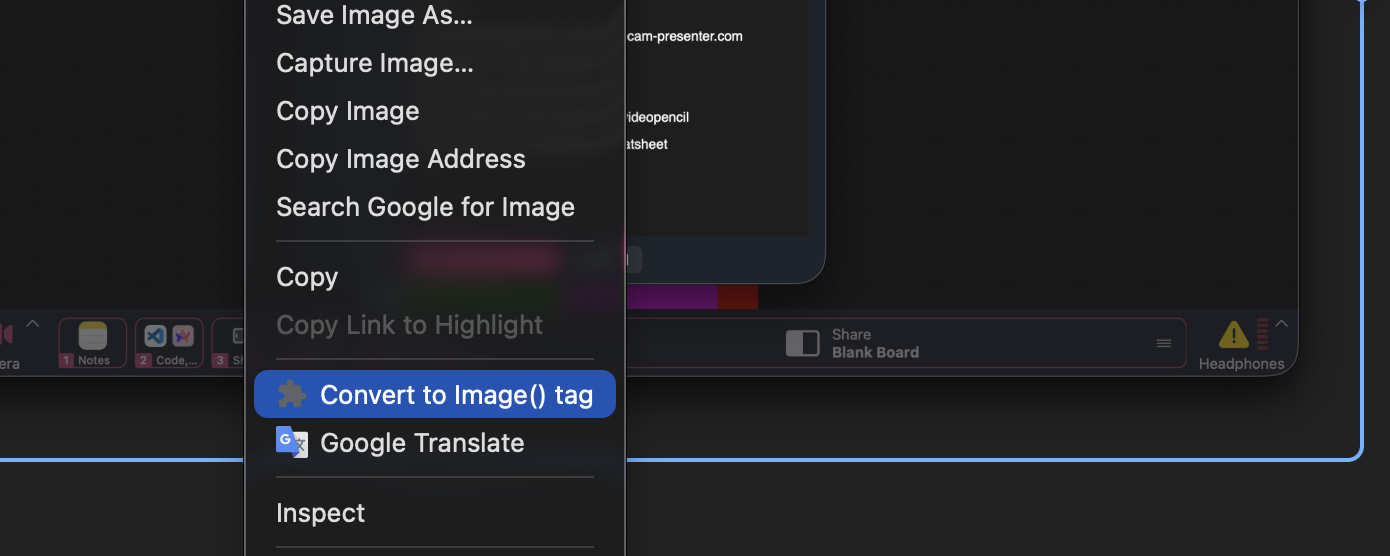This screenshot has height=556, width=1390.
Task: Click the Headphones warning triangle icon
Action: [1233, 335]
